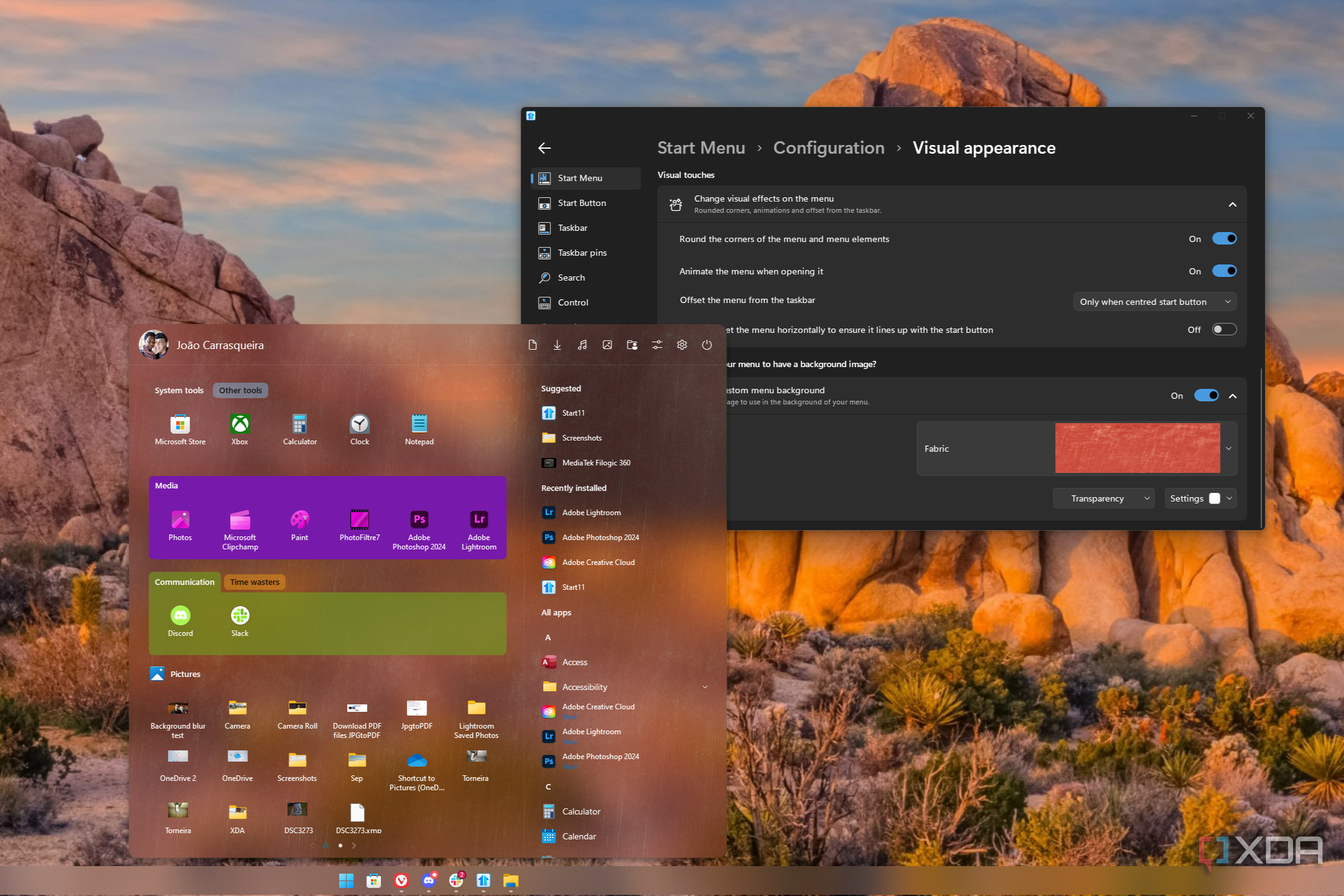Switch to Other tools tab
This screenshot has width=1344, height=896.
tap(240, 390)
